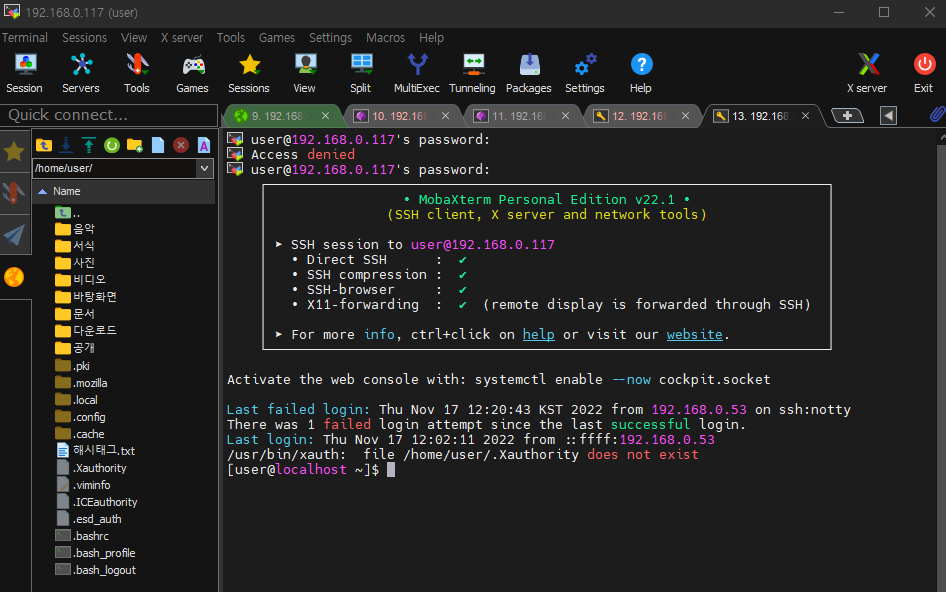Open the View menu
The height and width of the screenshot is (592, 946).
[x=134, y=37]
